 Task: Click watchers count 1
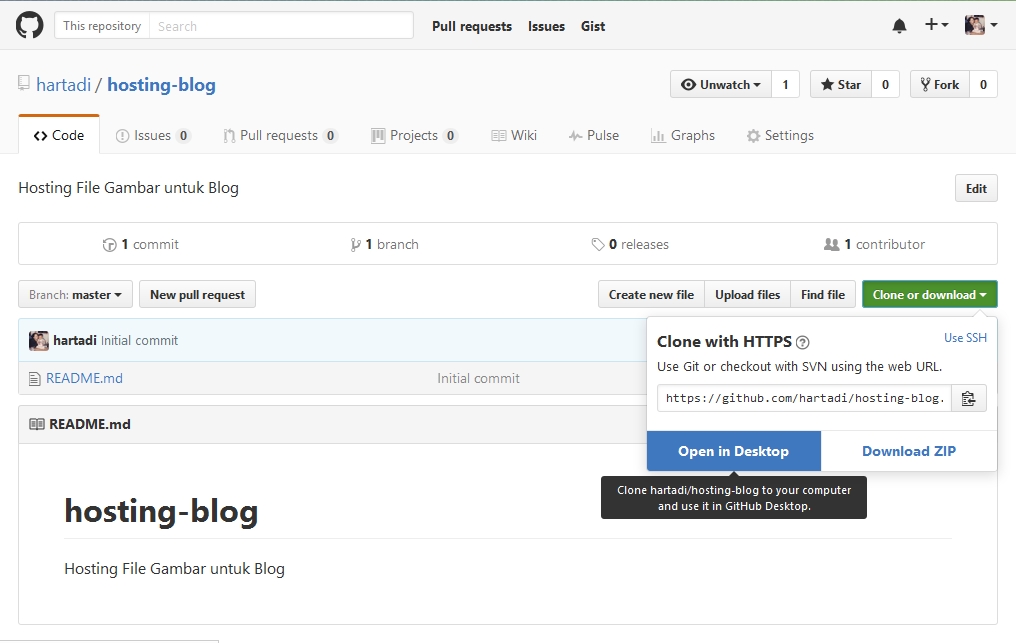[x=785, y=85]
